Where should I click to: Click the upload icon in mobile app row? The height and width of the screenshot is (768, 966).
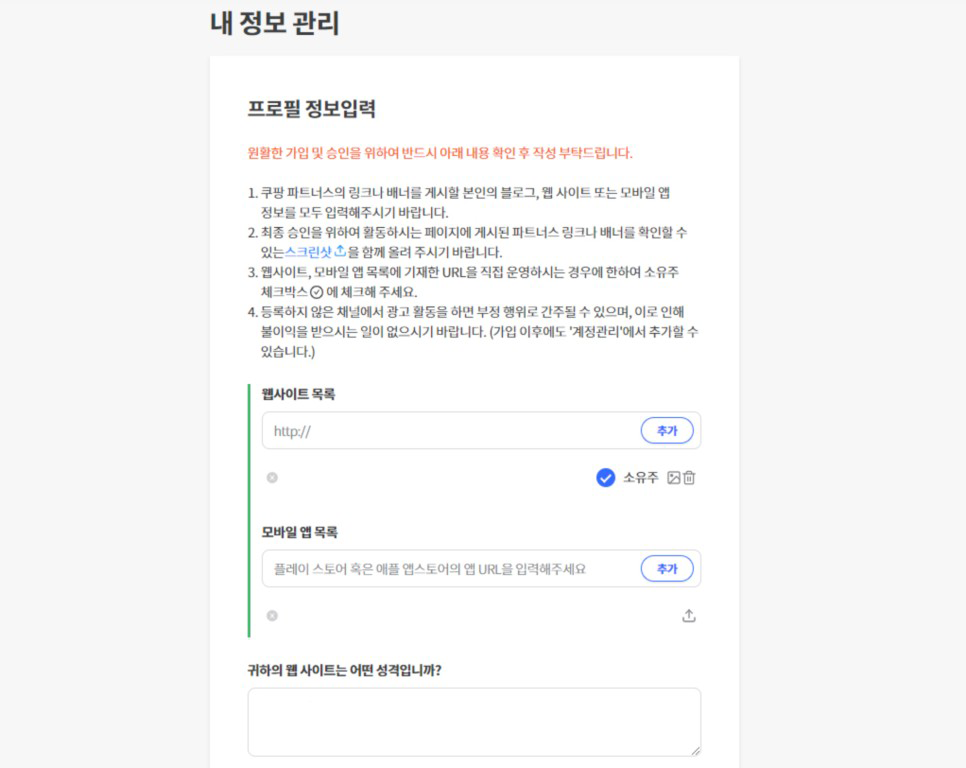(x=689, y=616)
